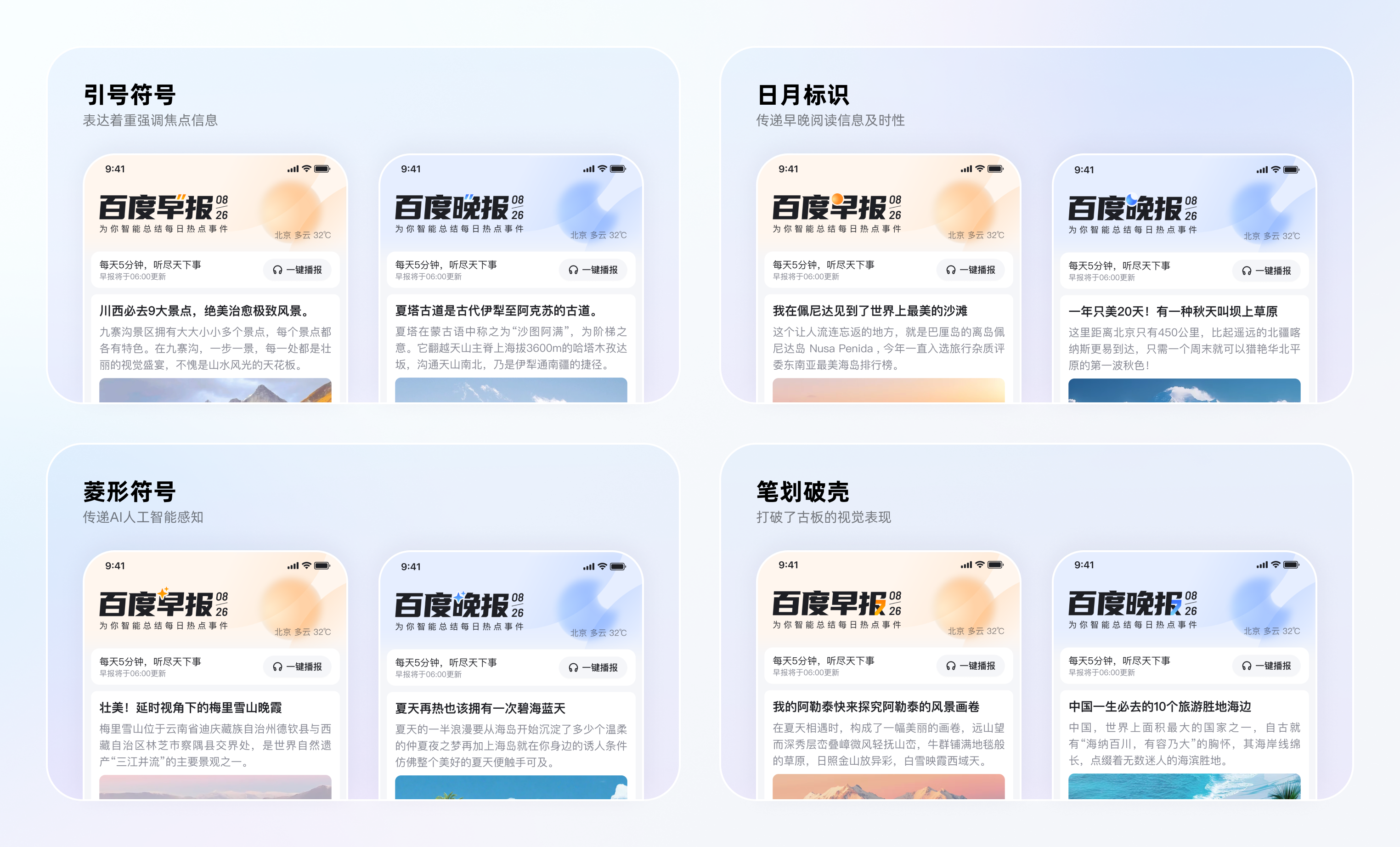
Task: Select the cellular signal icon on the 笔划破壳 evening mockup
Action: pyautogui.click(x=1261, y=565)
